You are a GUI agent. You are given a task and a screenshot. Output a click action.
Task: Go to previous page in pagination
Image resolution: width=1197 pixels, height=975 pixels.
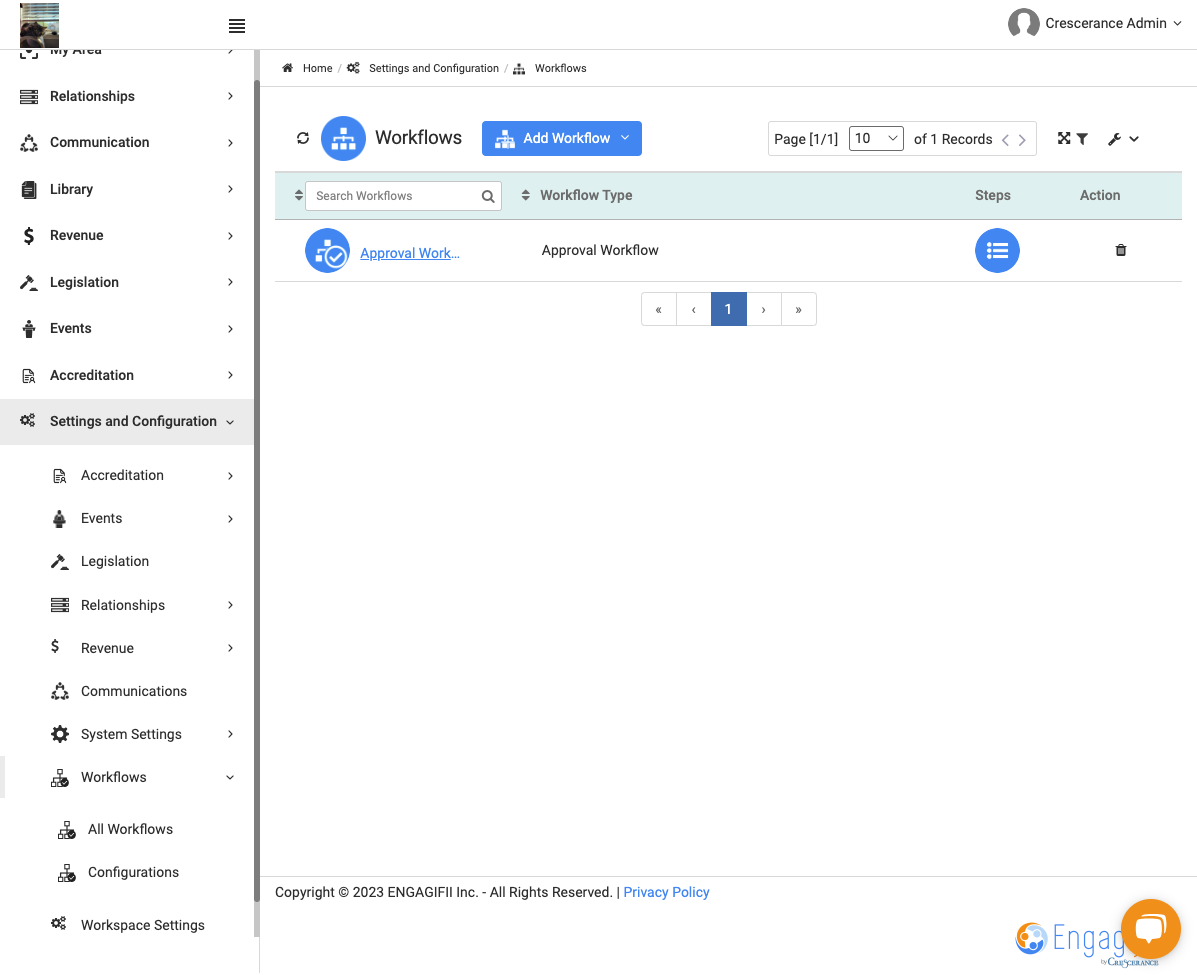click(x=694, y=309)
